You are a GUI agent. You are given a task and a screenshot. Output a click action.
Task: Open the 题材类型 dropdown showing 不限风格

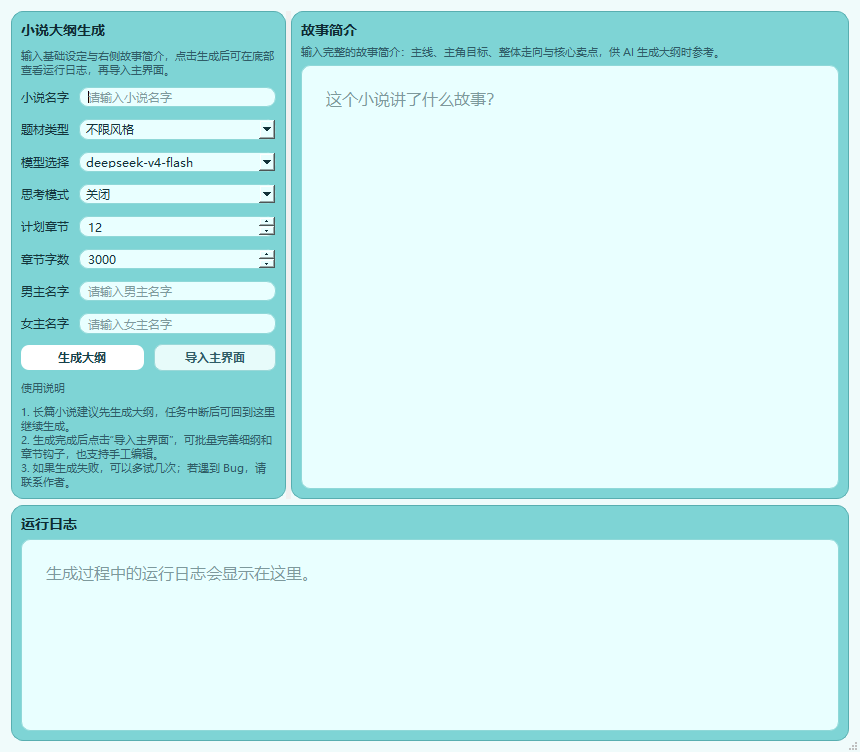click(x=177, y=129)
